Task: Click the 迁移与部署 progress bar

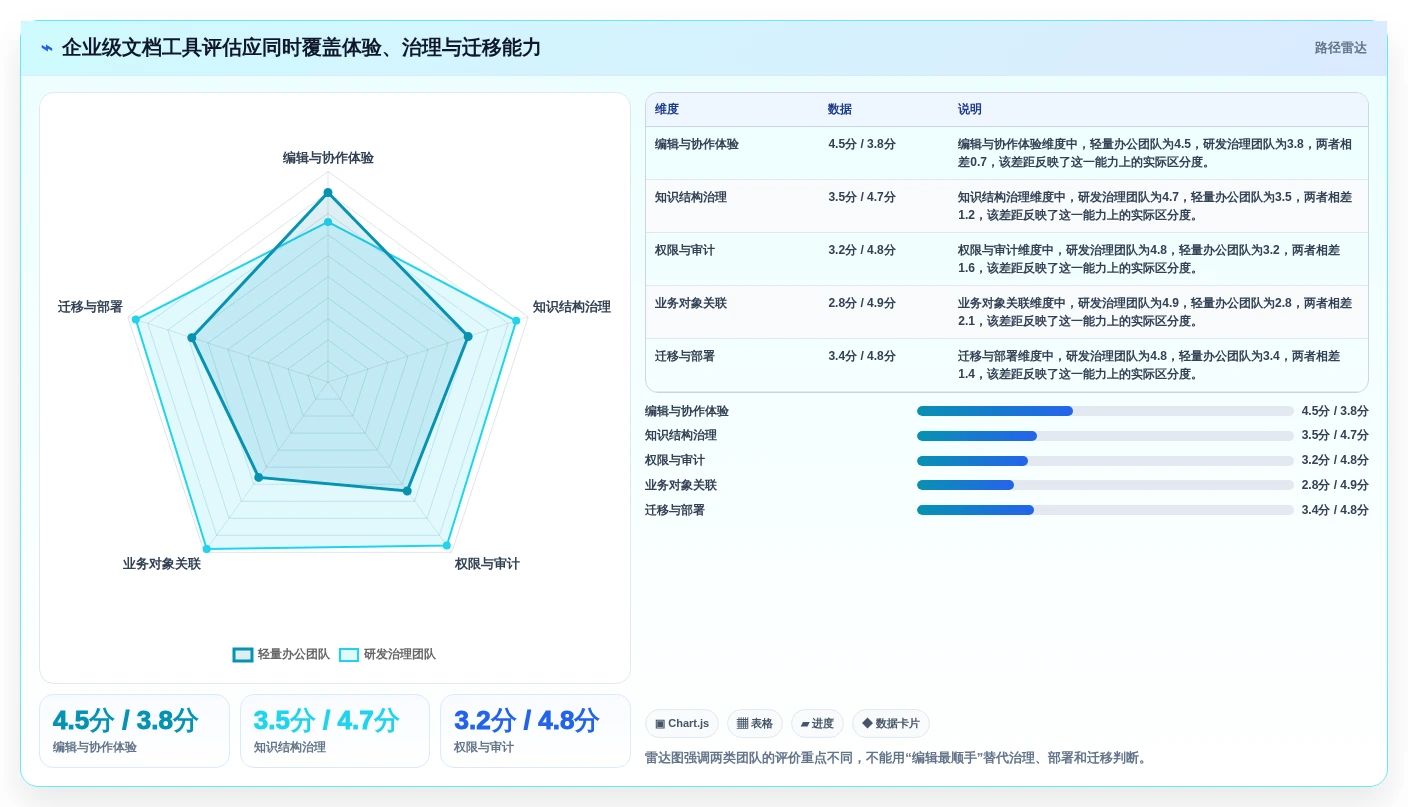Action: tap(1105, 510)
